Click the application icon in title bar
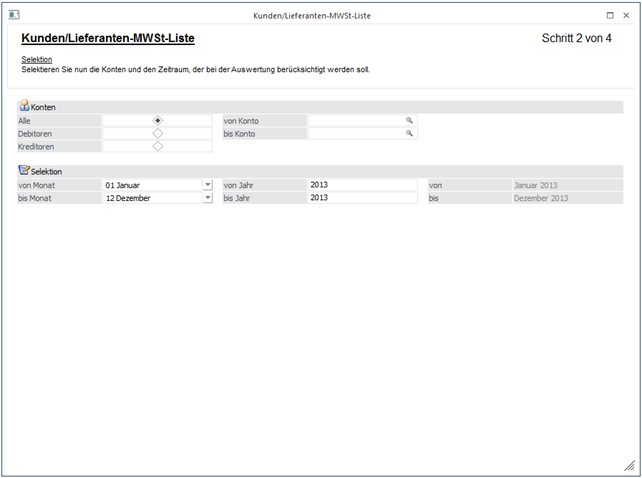The height and width of the screenshot is (478, 642). coord(14,16)
